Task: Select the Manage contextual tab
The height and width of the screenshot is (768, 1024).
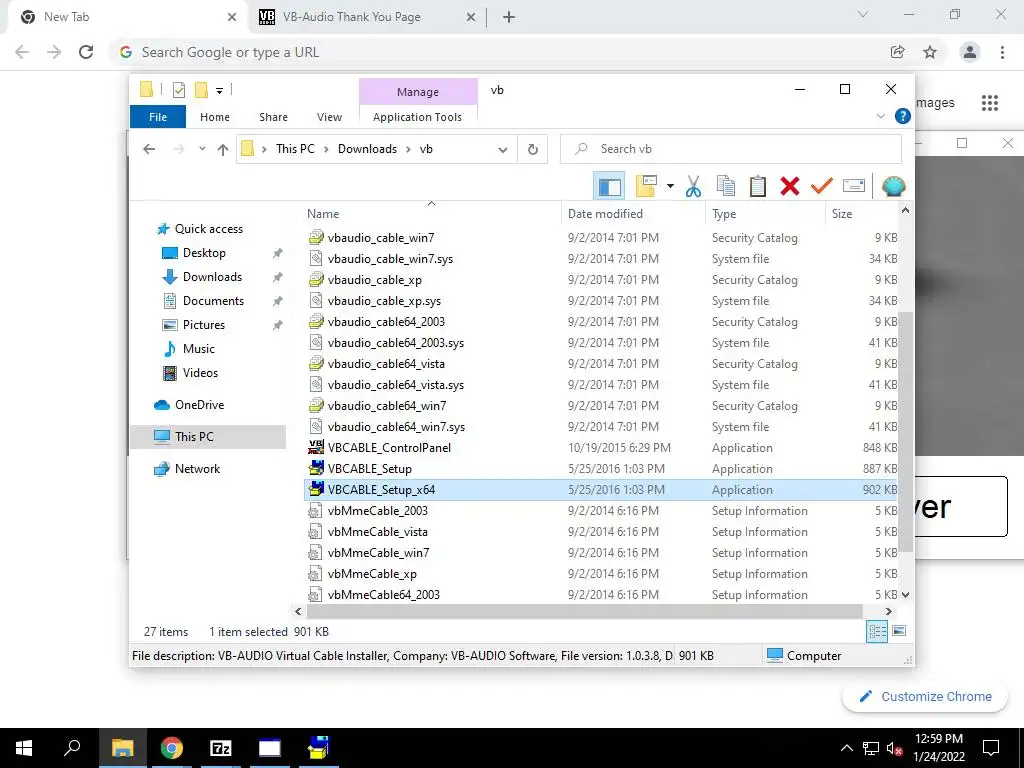Action: click(418, 92)
